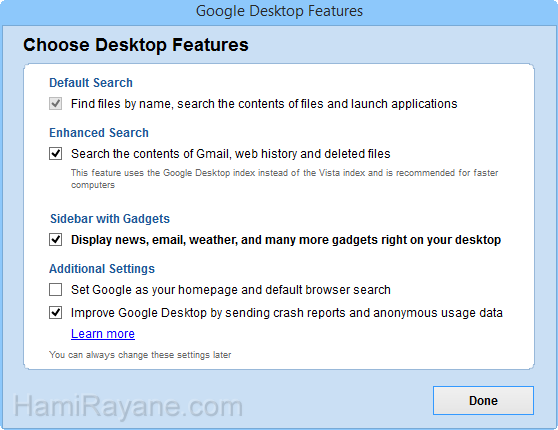Enable Set Google as your homepage checkbox
The image size is (558, 430).
[x=56, y=290]
